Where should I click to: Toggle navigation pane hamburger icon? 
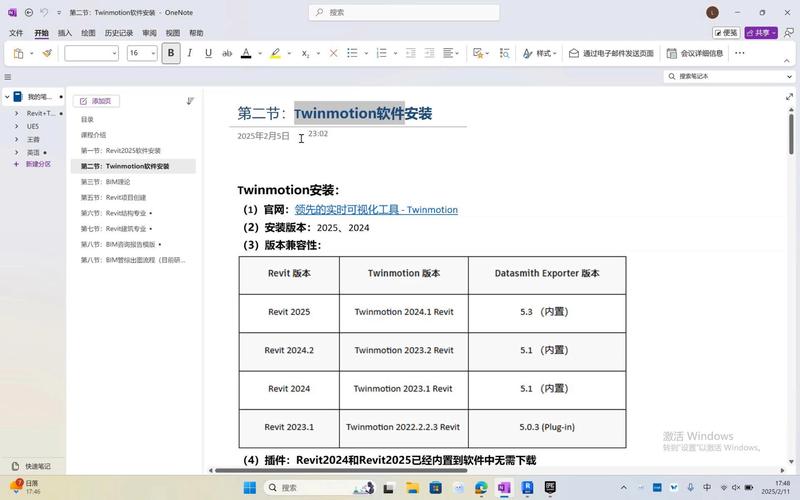(x=8, y=77)
